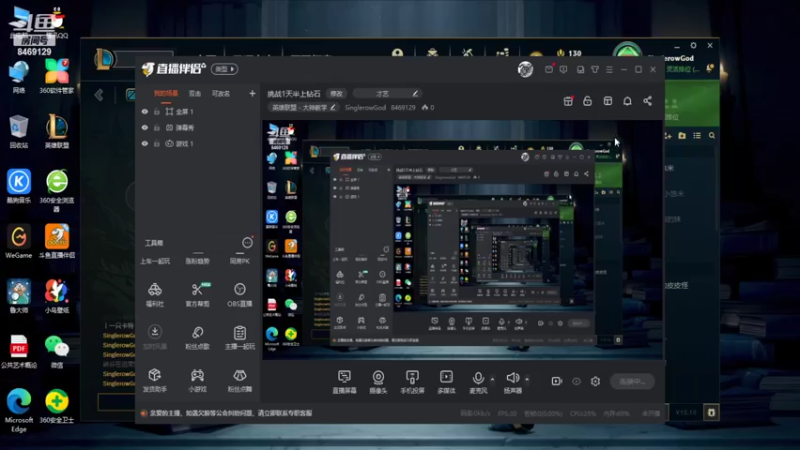Screen dimensions: 800x450
Task: Open the mail icon in title bar
Action: coord(549,69)
